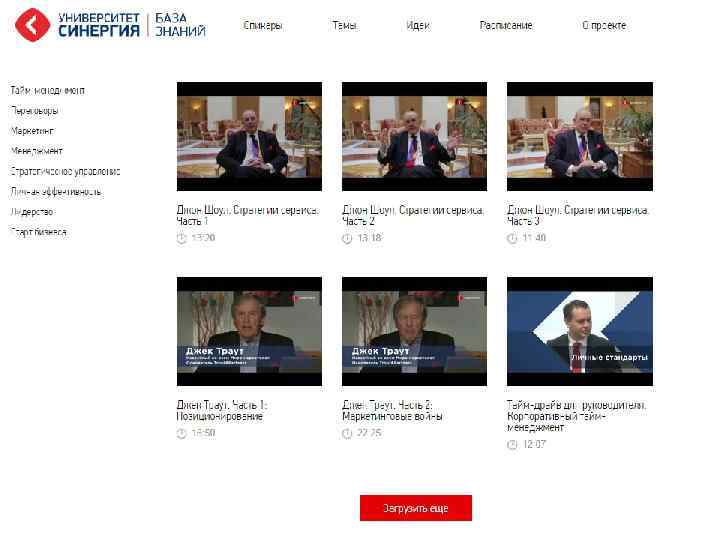Click clock icon under Маркетинговые войны video
Image resolution: width=720 pixels, height=540 pixels.
347,433
